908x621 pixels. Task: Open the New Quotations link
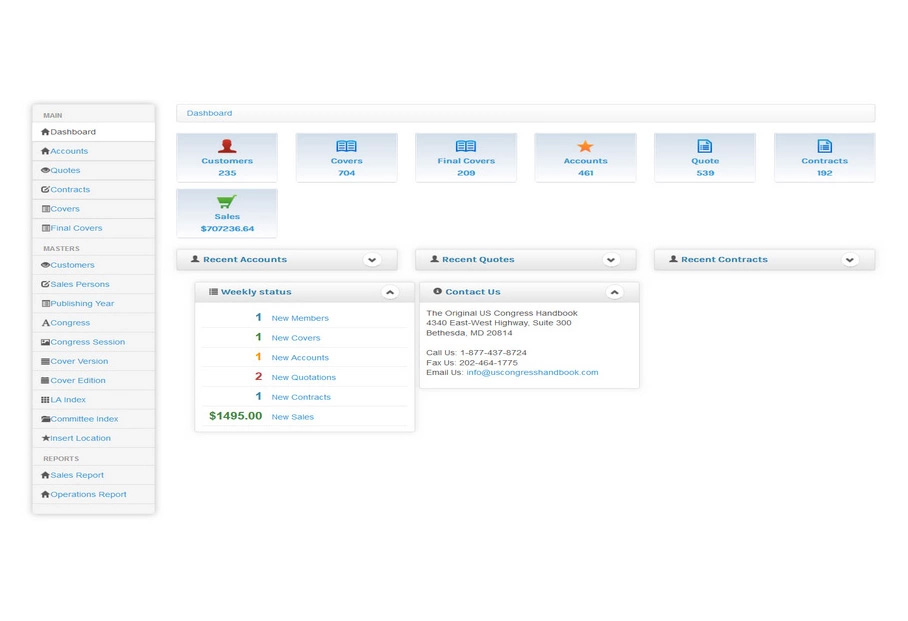tap(303, 378)
